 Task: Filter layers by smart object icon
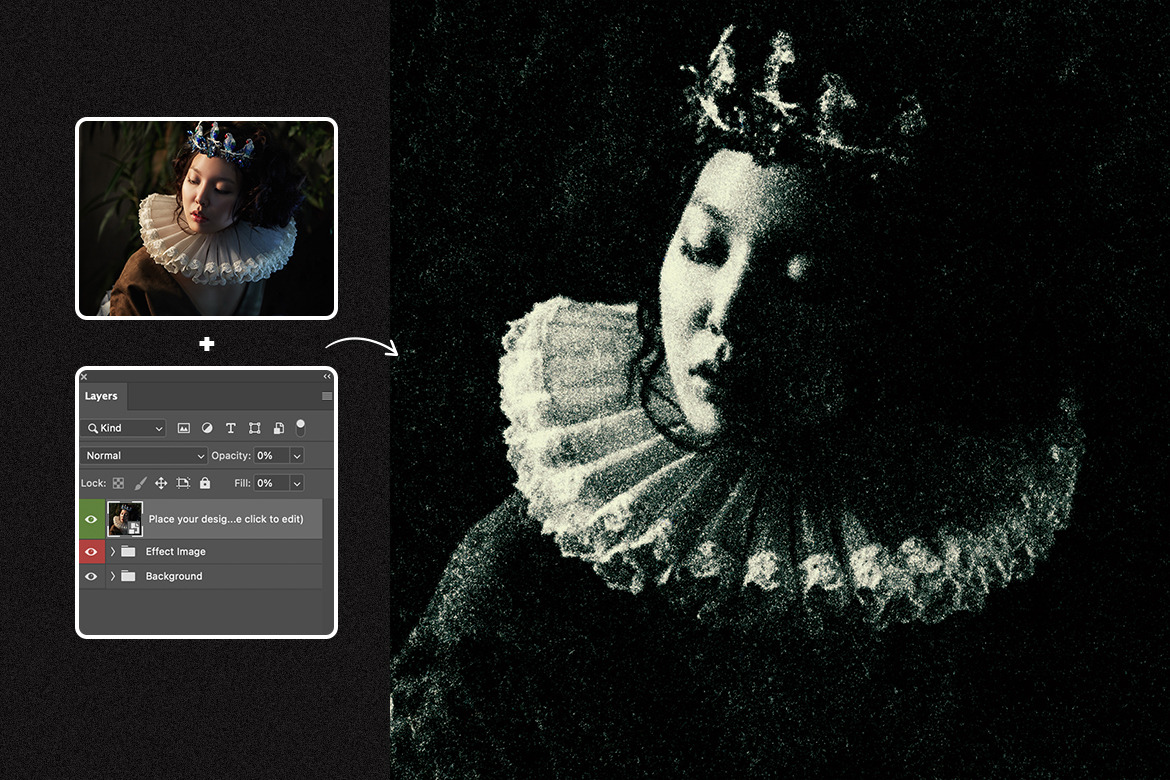[278, 428]
